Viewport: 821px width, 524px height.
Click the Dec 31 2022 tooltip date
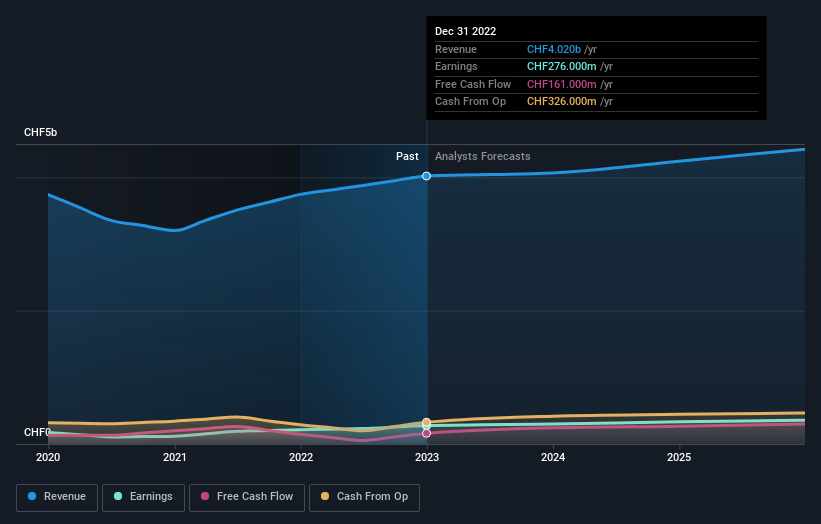(465, 31)
